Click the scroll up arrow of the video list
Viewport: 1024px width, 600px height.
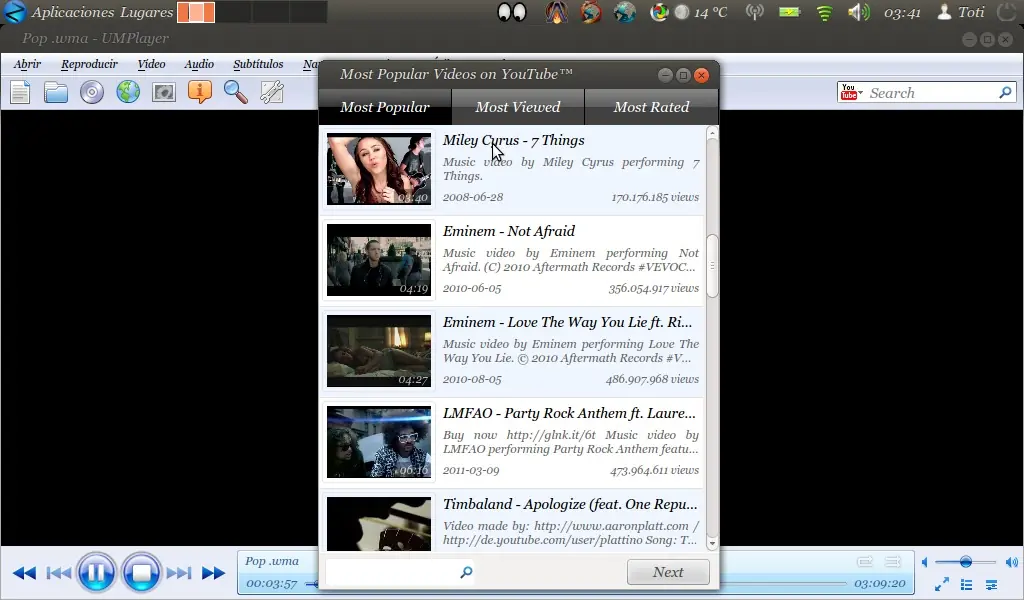(712, 134)
